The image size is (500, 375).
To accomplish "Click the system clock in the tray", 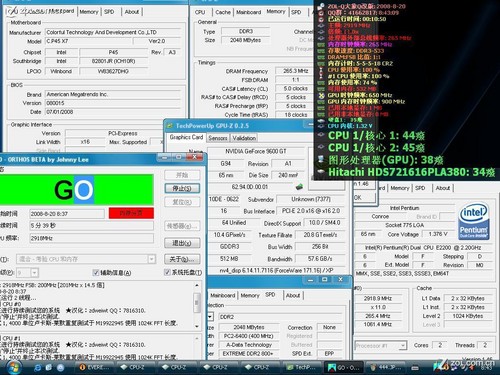I will coord(487,368).
